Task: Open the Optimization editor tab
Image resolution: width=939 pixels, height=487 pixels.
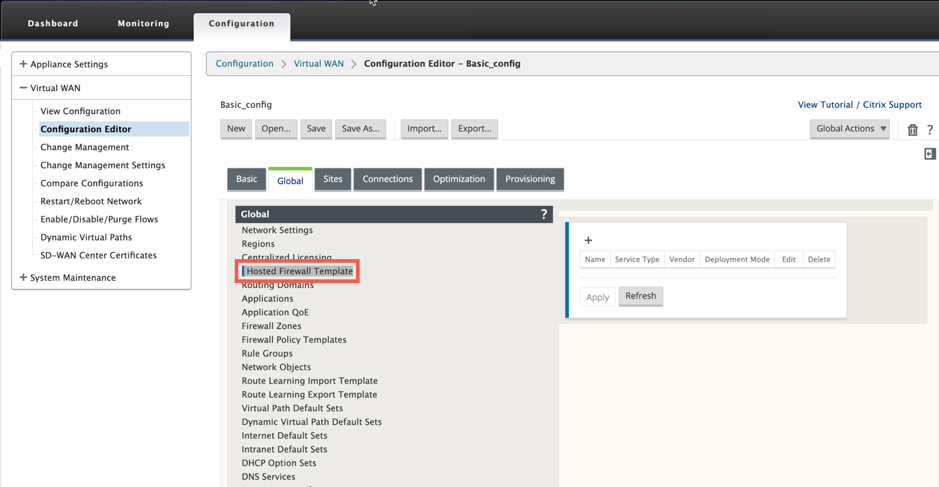Action: [459, 179]
